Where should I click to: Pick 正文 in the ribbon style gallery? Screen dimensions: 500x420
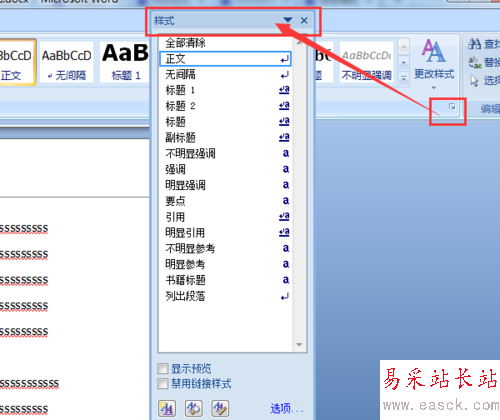click(16, 62)
